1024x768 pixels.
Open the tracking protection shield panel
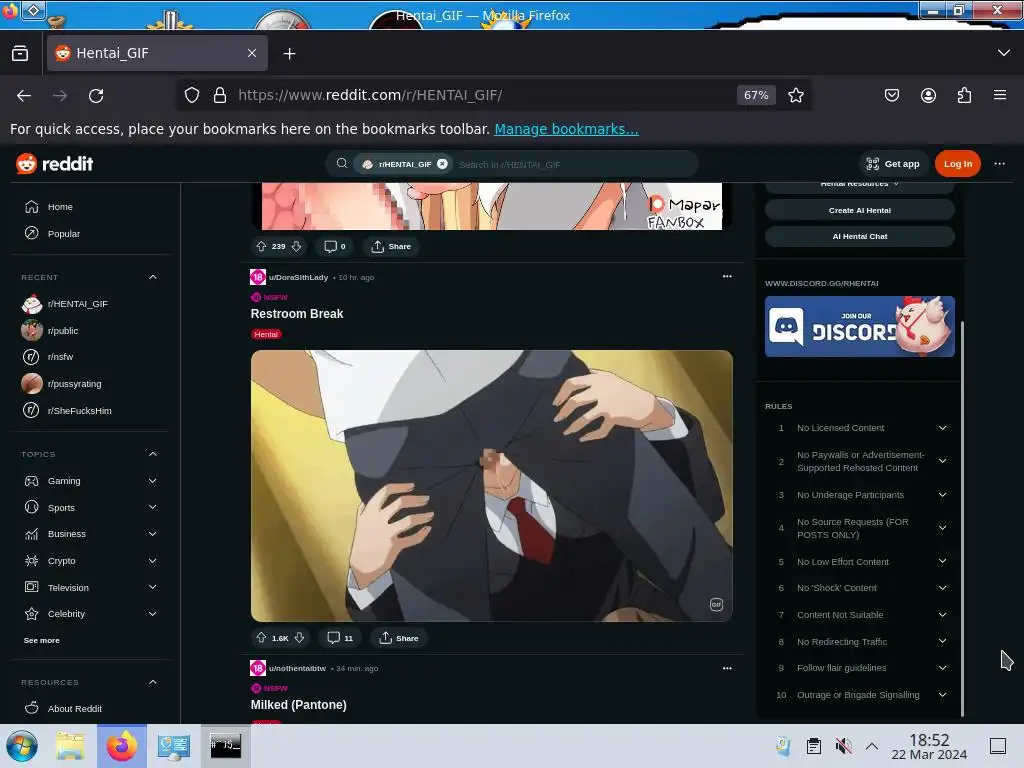(191, 95)
